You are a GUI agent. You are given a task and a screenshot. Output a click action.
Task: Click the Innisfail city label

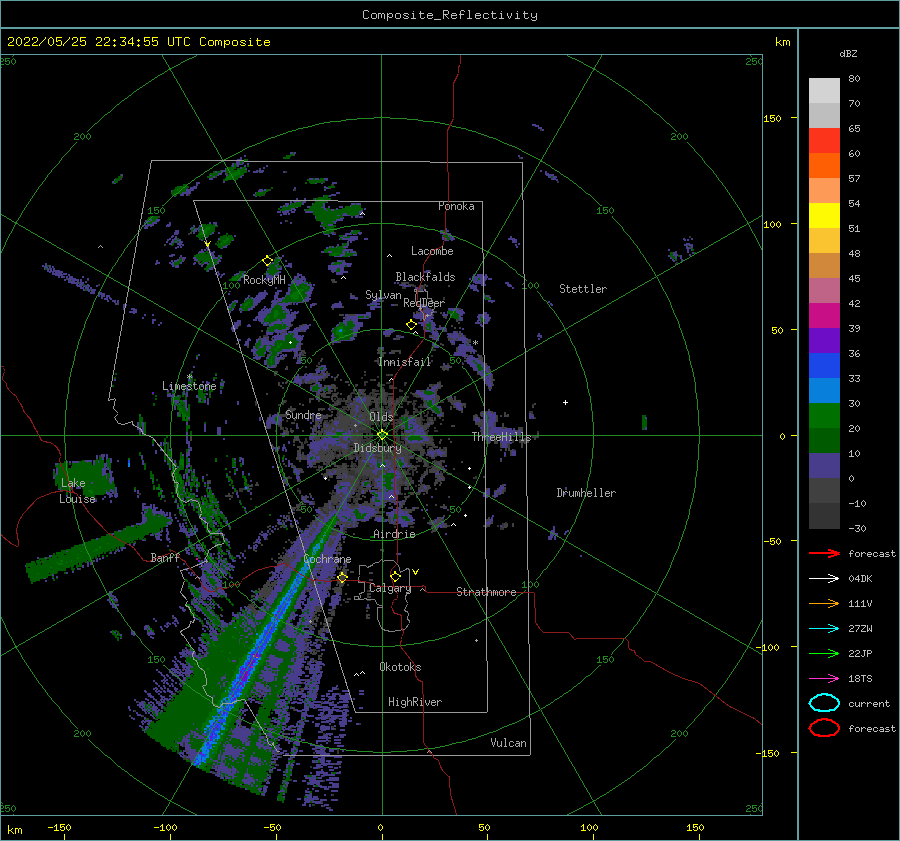click(404, 362)
